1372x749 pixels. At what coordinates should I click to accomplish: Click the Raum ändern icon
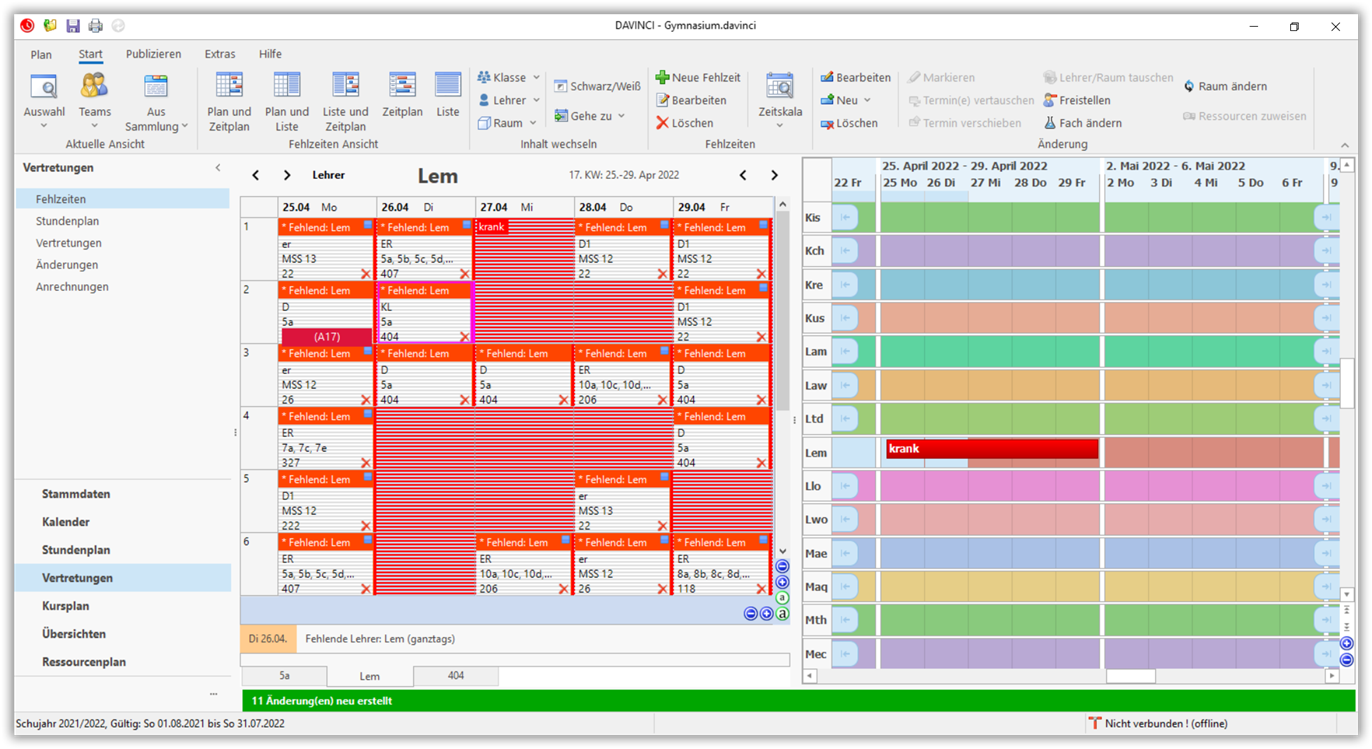(1223, 86)
